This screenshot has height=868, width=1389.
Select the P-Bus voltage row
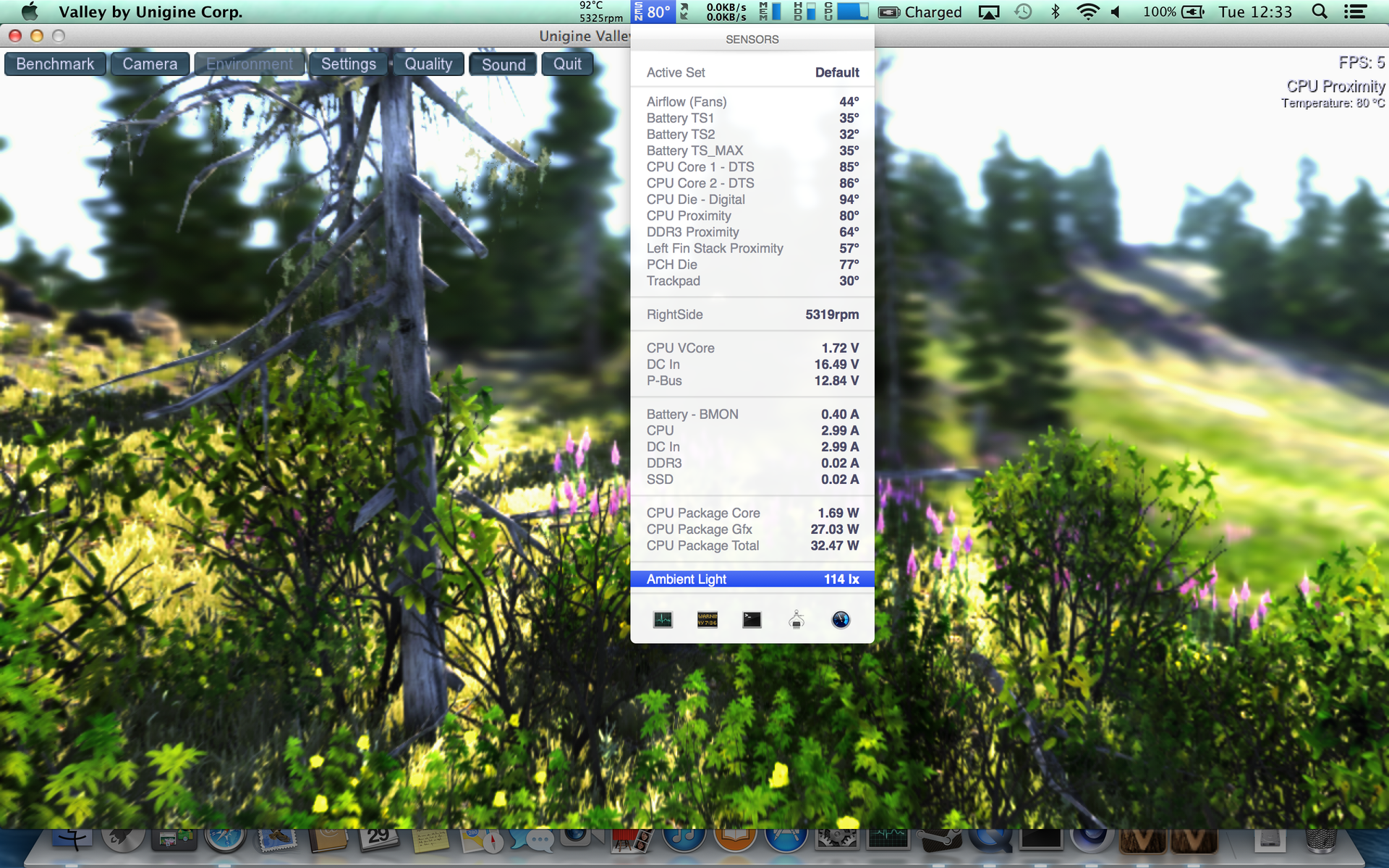click(x=752, y=380)
